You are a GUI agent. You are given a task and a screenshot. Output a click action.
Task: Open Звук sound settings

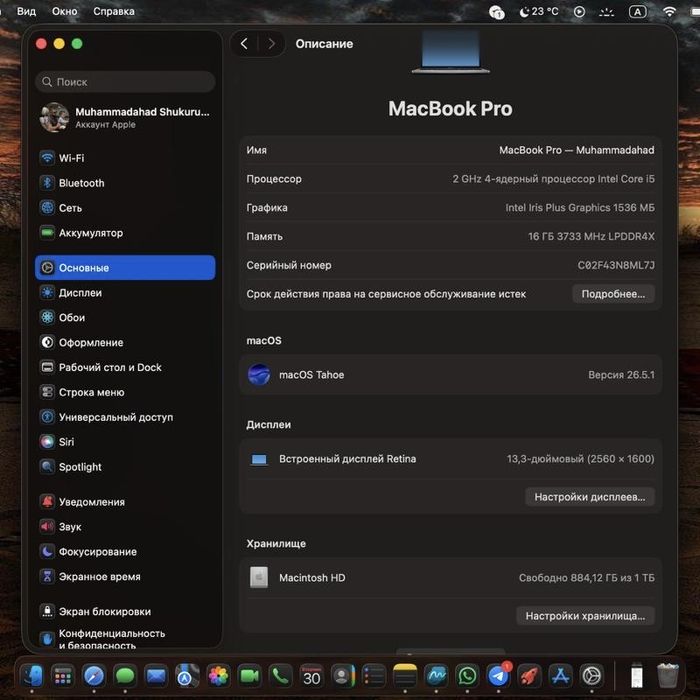click(125, 527)
